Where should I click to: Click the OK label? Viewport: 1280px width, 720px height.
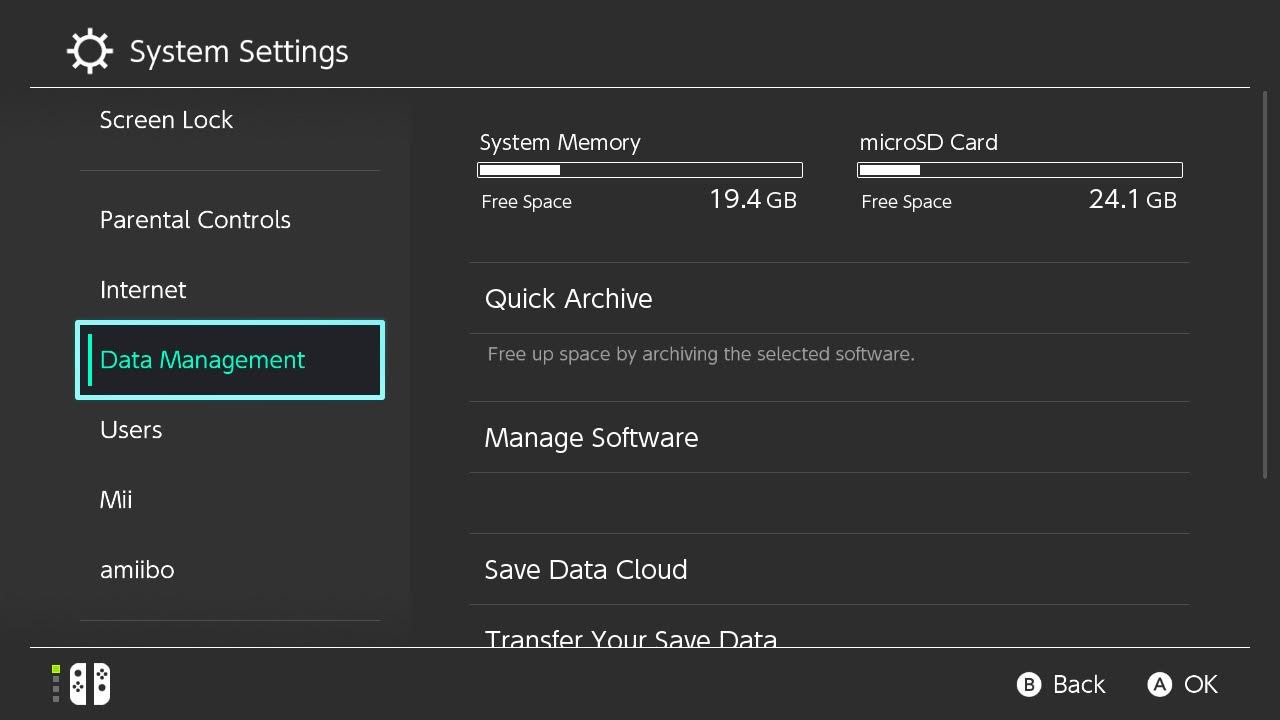pyautogui.click(x=1200, y=685)
